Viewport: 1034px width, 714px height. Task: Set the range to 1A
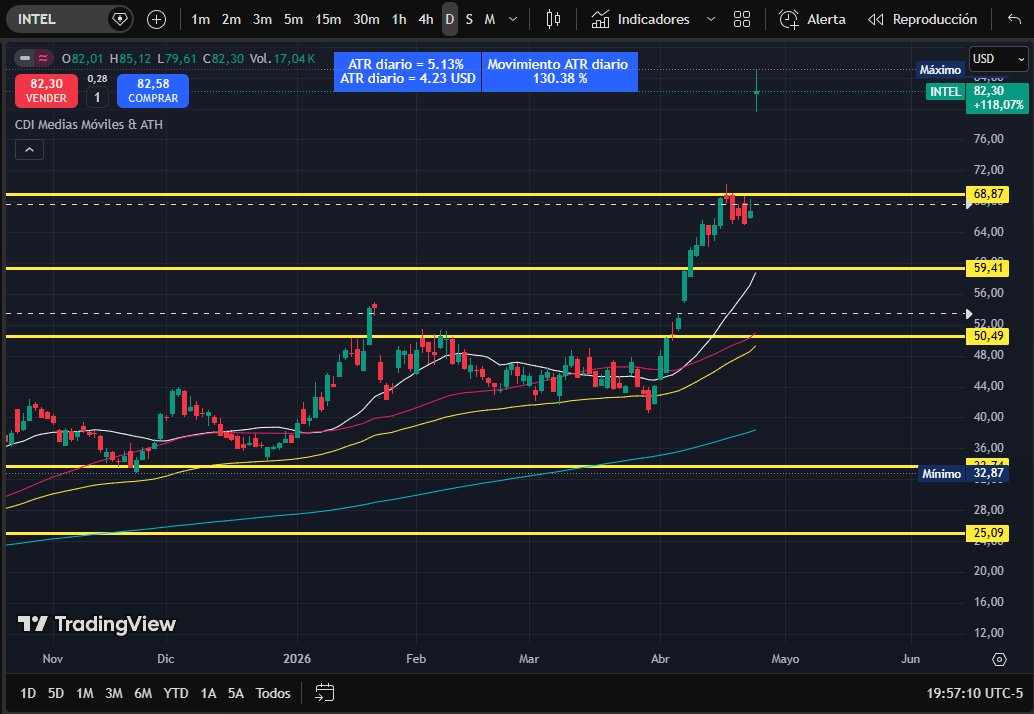(x=208, y=693)
